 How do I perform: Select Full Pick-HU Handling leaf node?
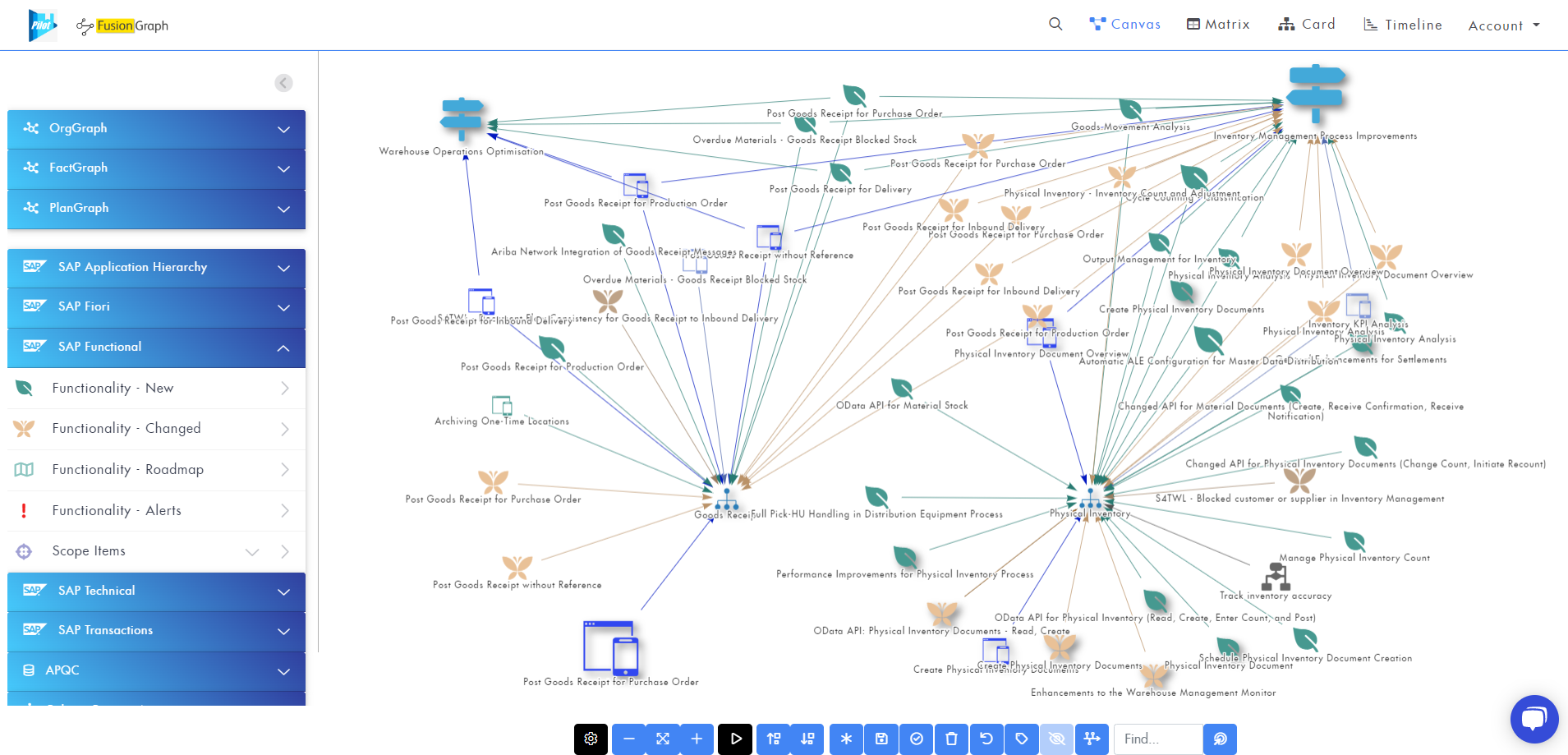pos(876,496)
